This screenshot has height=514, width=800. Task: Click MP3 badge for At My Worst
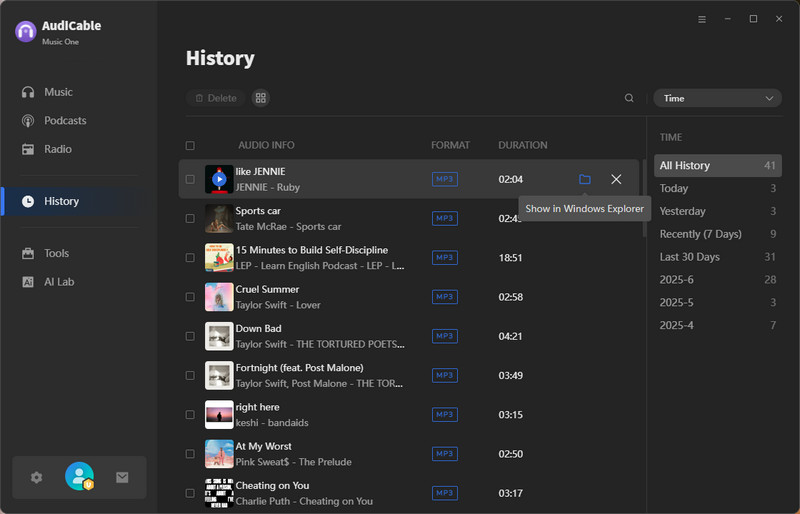pyautogui.click(x=445, y=454)
